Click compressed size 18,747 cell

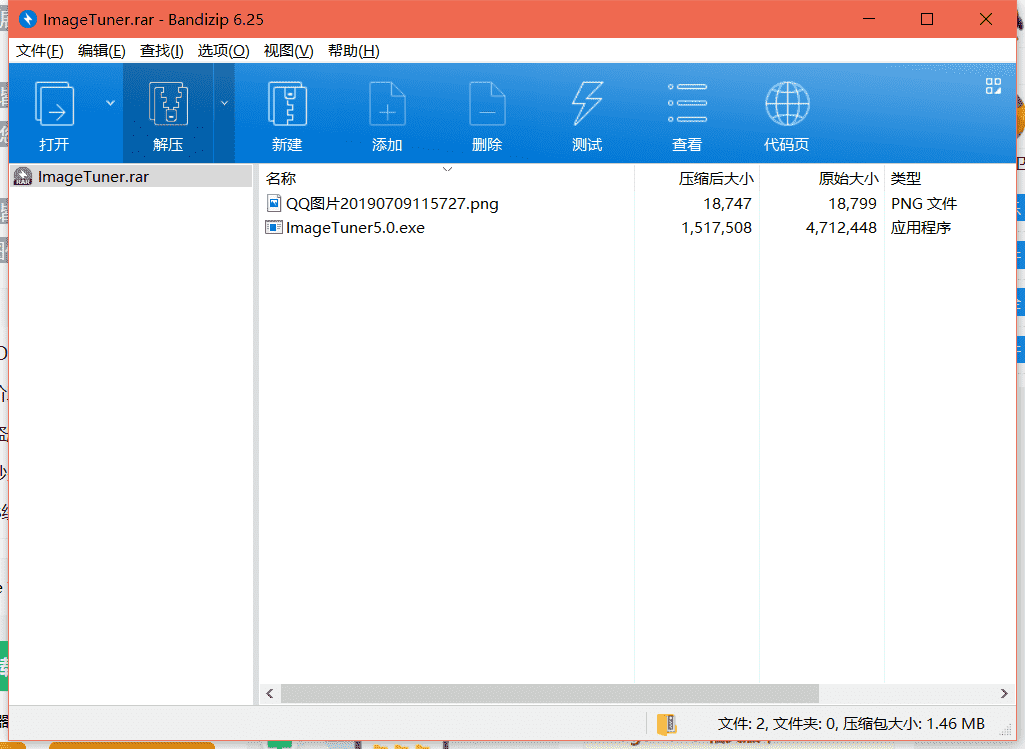pos(727,204)
